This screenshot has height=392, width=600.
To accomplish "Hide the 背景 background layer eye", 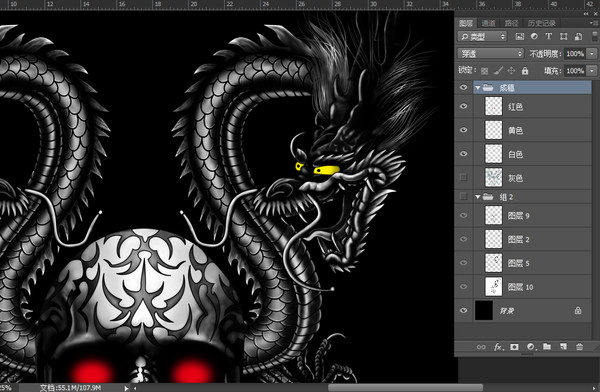I will click(463, 310).
